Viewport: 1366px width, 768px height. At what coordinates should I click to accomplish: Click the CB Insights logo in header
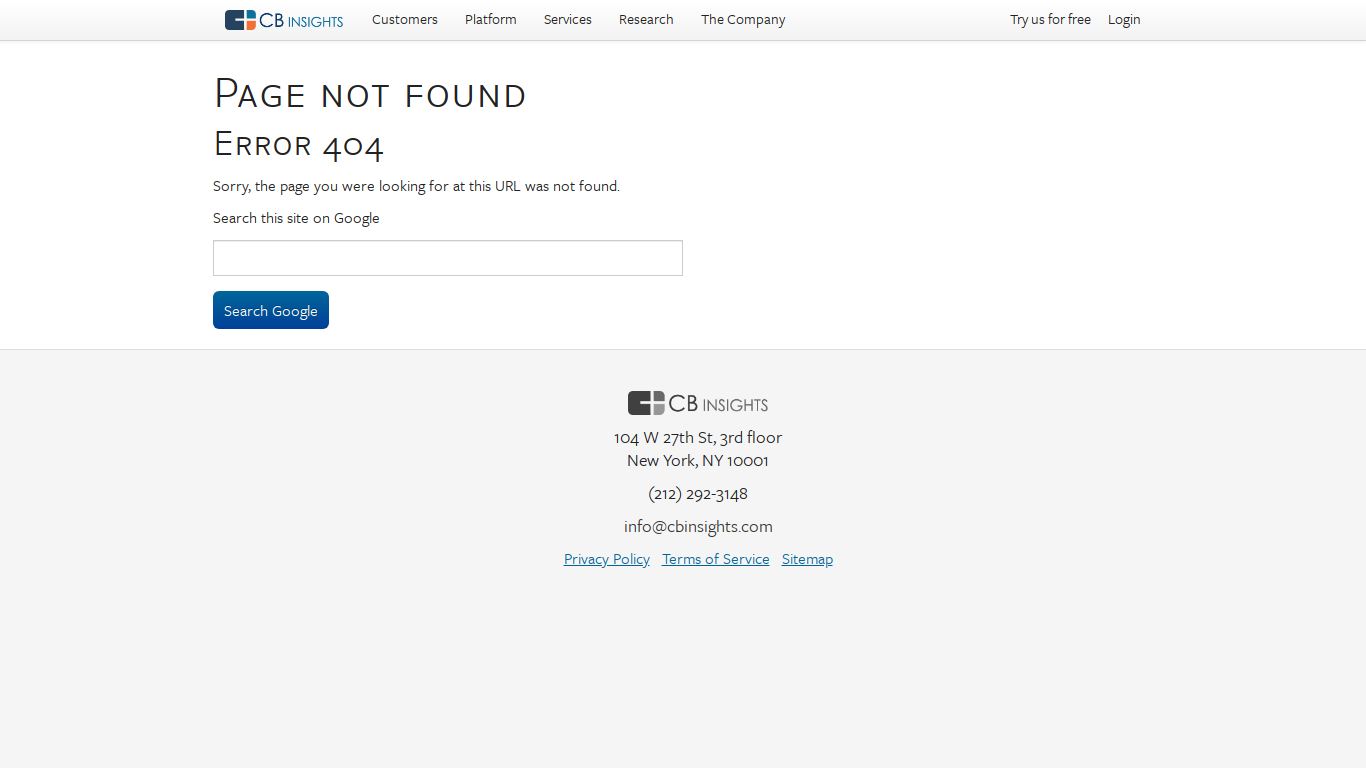click(284, 20)
